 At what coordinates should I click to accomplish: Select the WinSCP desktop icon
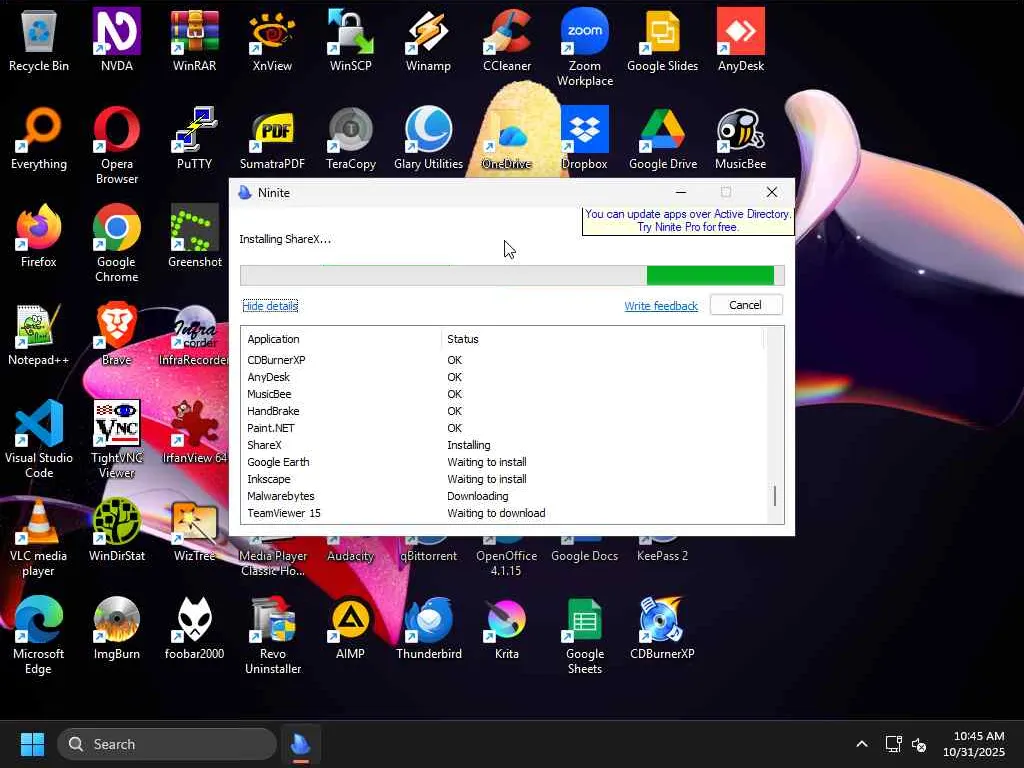pos(351,40)
